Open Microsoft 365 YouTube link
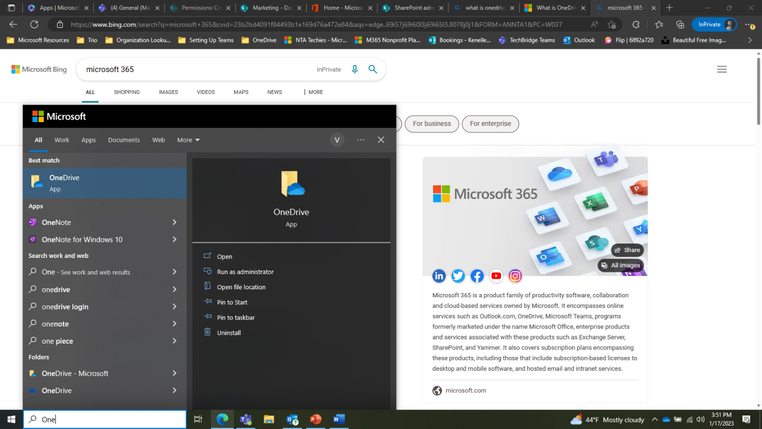The image size is (762, 429). (496, 276)
